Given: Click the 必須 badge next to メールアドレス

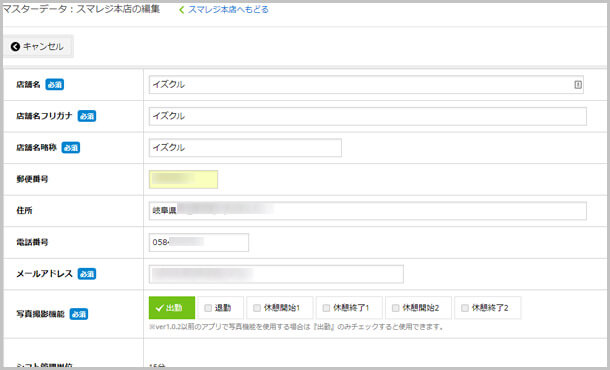Looking at the screenshot, I should [87, 274].
